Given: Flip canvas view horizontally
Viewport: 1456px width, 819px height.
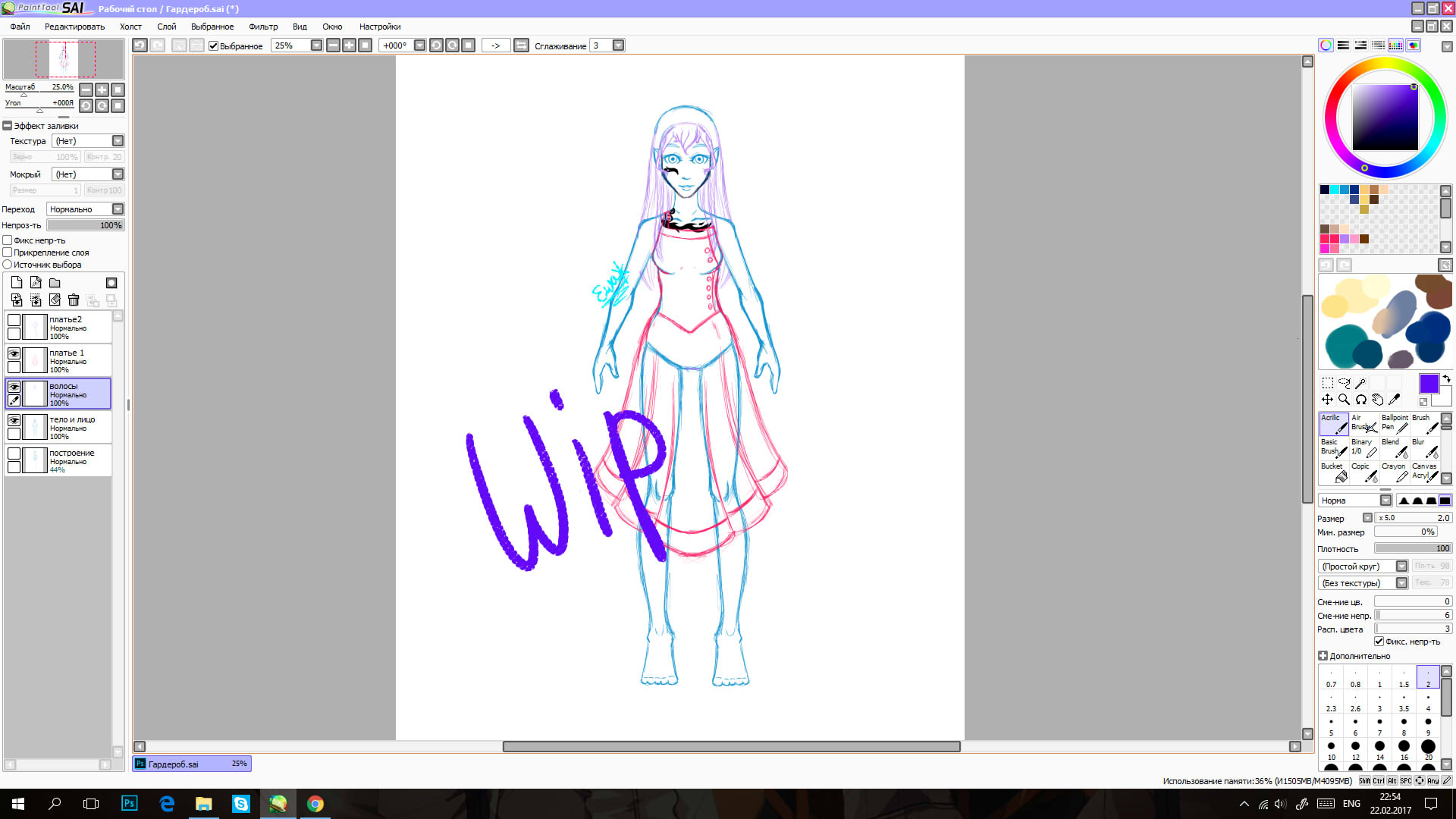Looking at the screenshot, I should point(521,45).
